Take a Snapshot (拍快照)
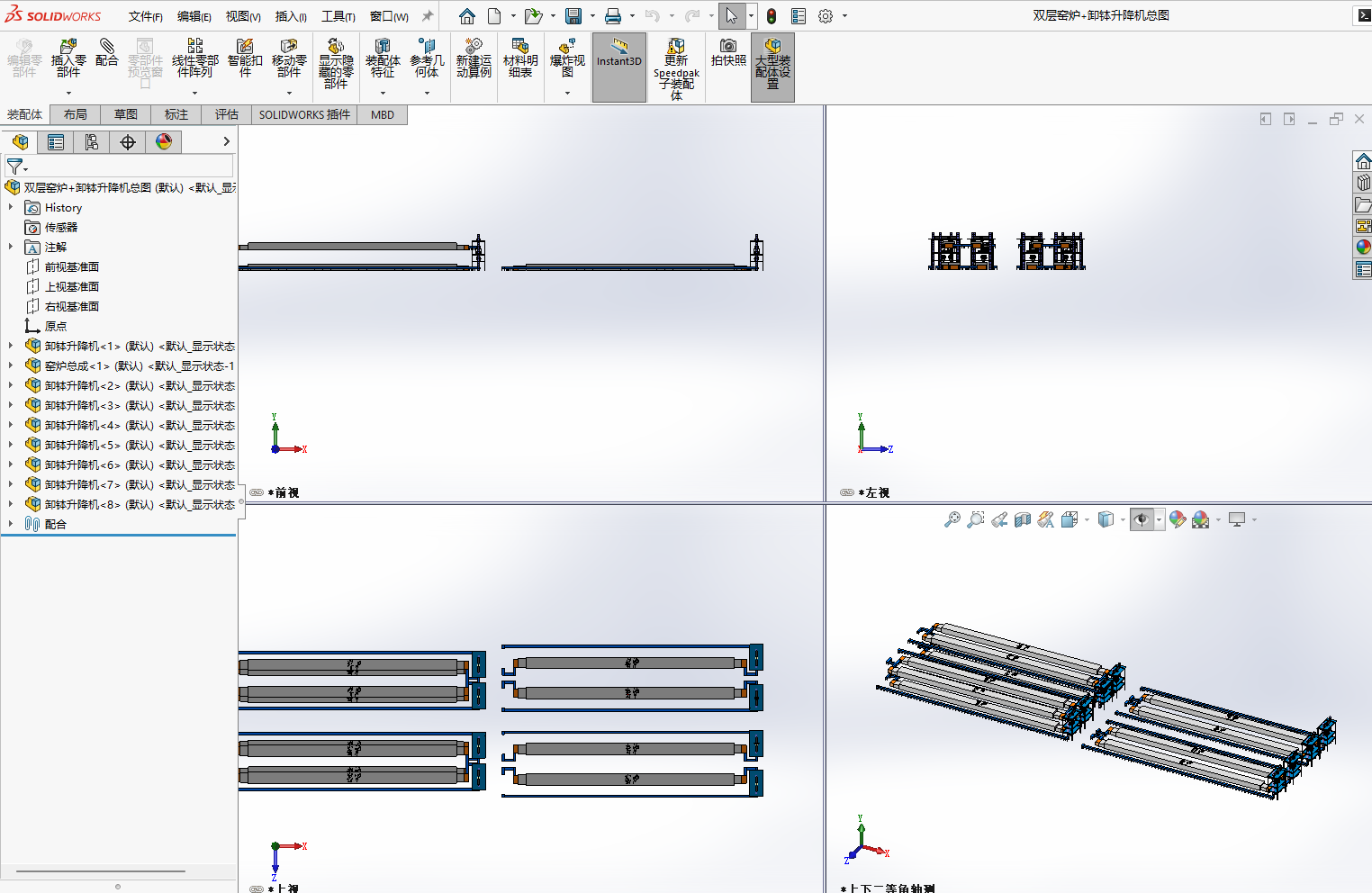Screen dimensions: 1372x893 pos(728,53)
